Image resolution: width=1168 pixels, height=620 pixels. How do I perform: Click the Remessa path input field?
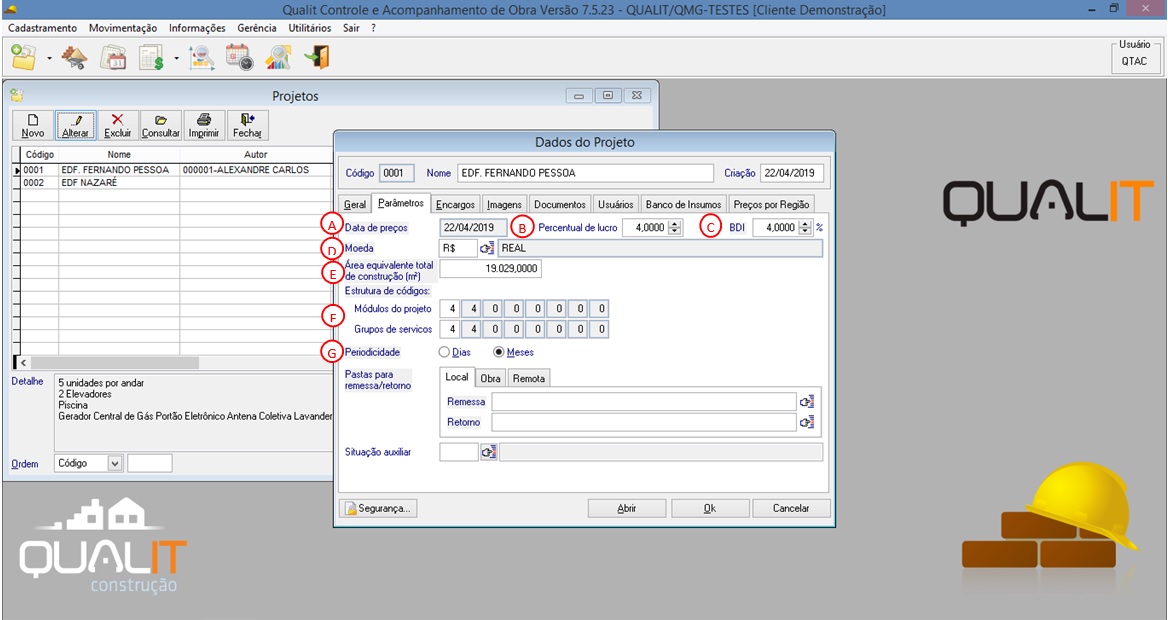pyautogui.click(x=644, y=402)
